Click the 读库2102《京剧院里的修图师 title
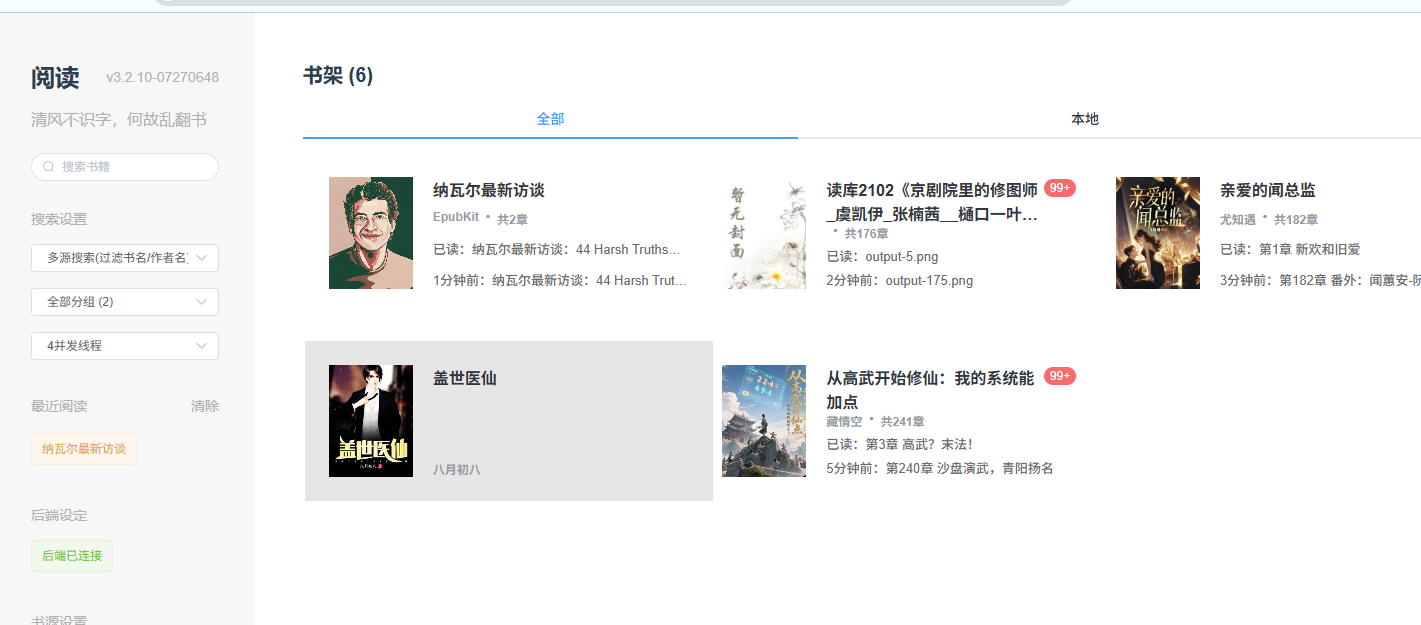Screen dimensions: 1421x625 pos(932,202)
